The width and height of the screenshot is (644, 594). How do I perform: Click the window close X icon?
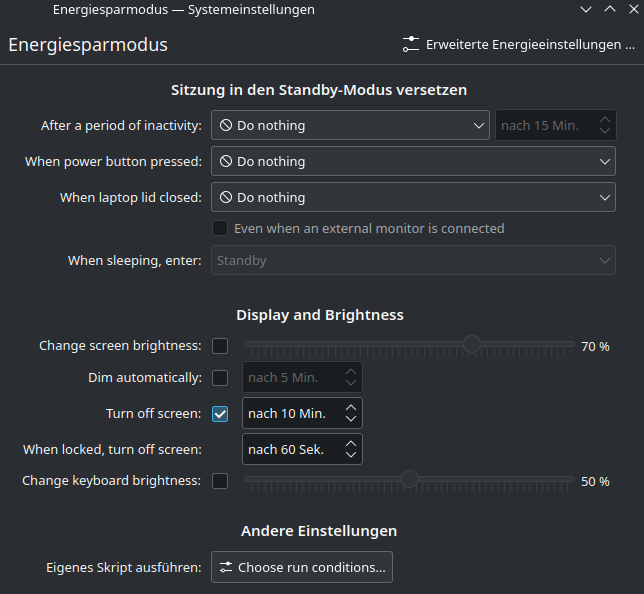coord(632,9)
